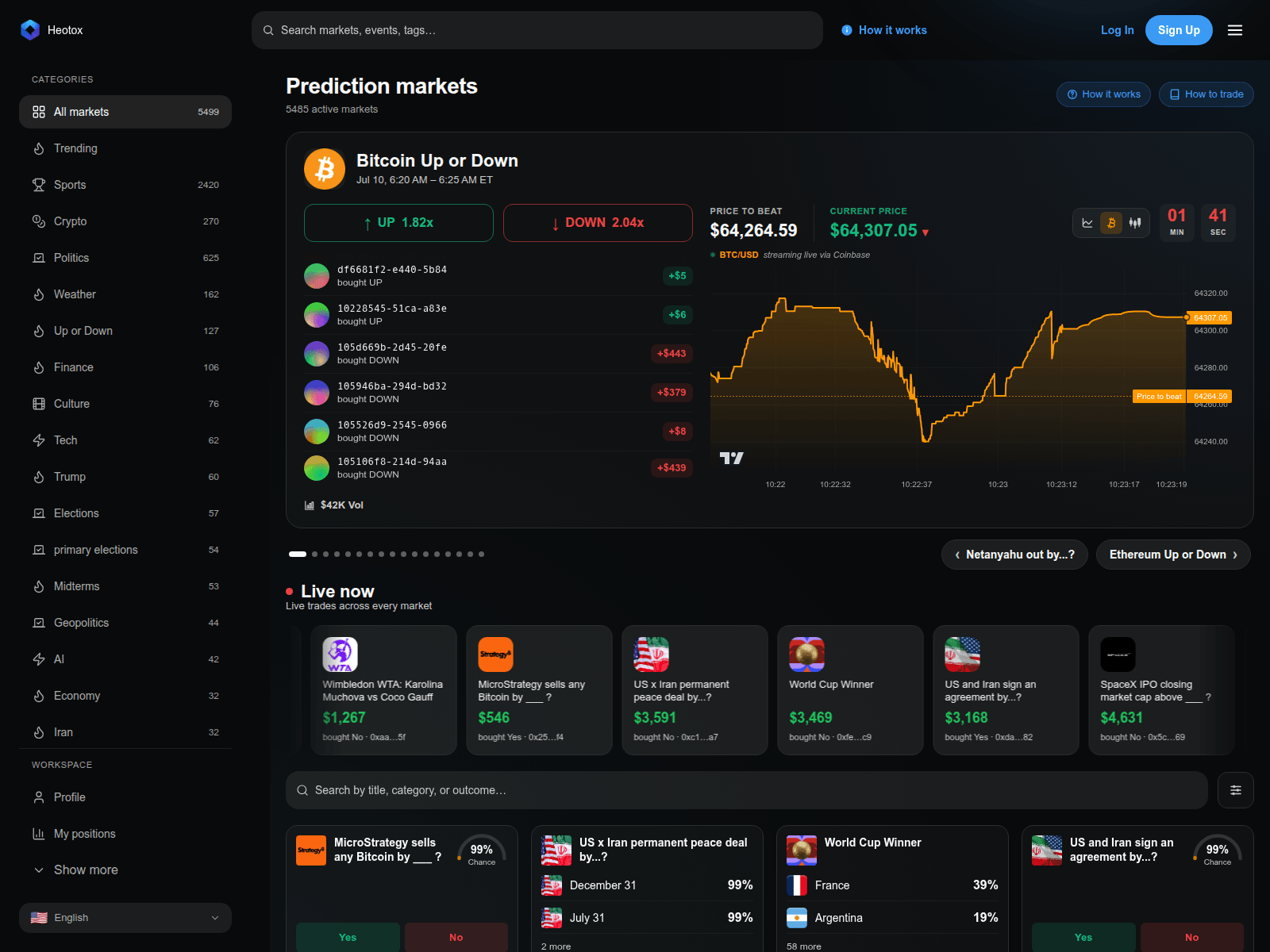The image size is (1270, 952).
Task: Click the Argentina flag icon
Action: (x=797, y=918)
